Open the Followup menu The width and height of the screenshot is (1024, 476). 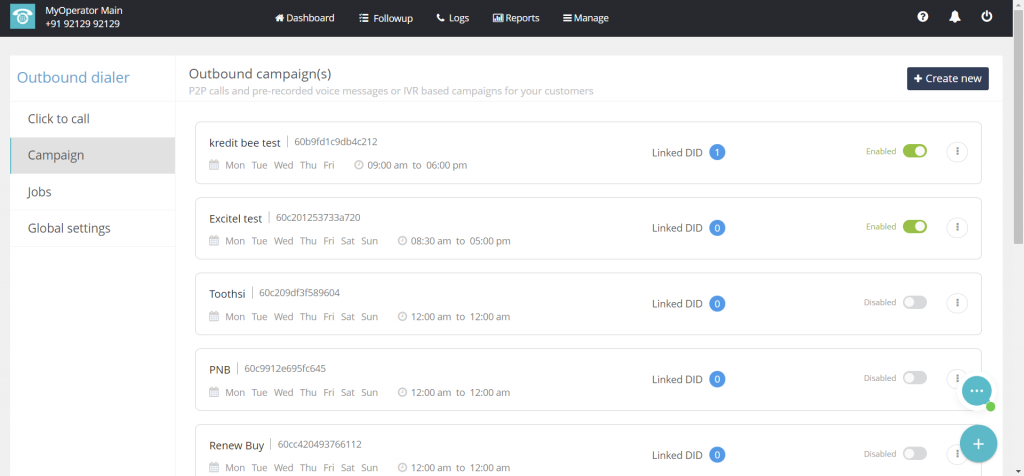pyautogui.click(x=386, y=18)
